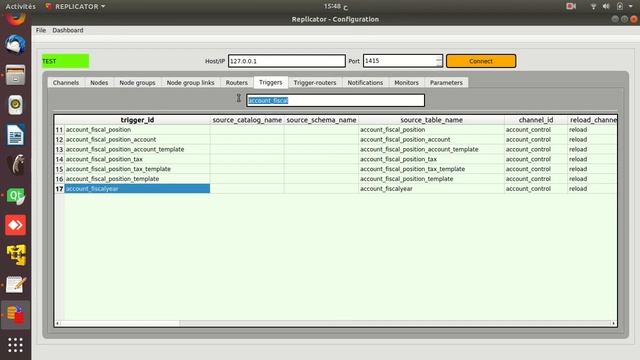Open the text editor notepad dock icon

pyautogui.click(x=16, y=285)
